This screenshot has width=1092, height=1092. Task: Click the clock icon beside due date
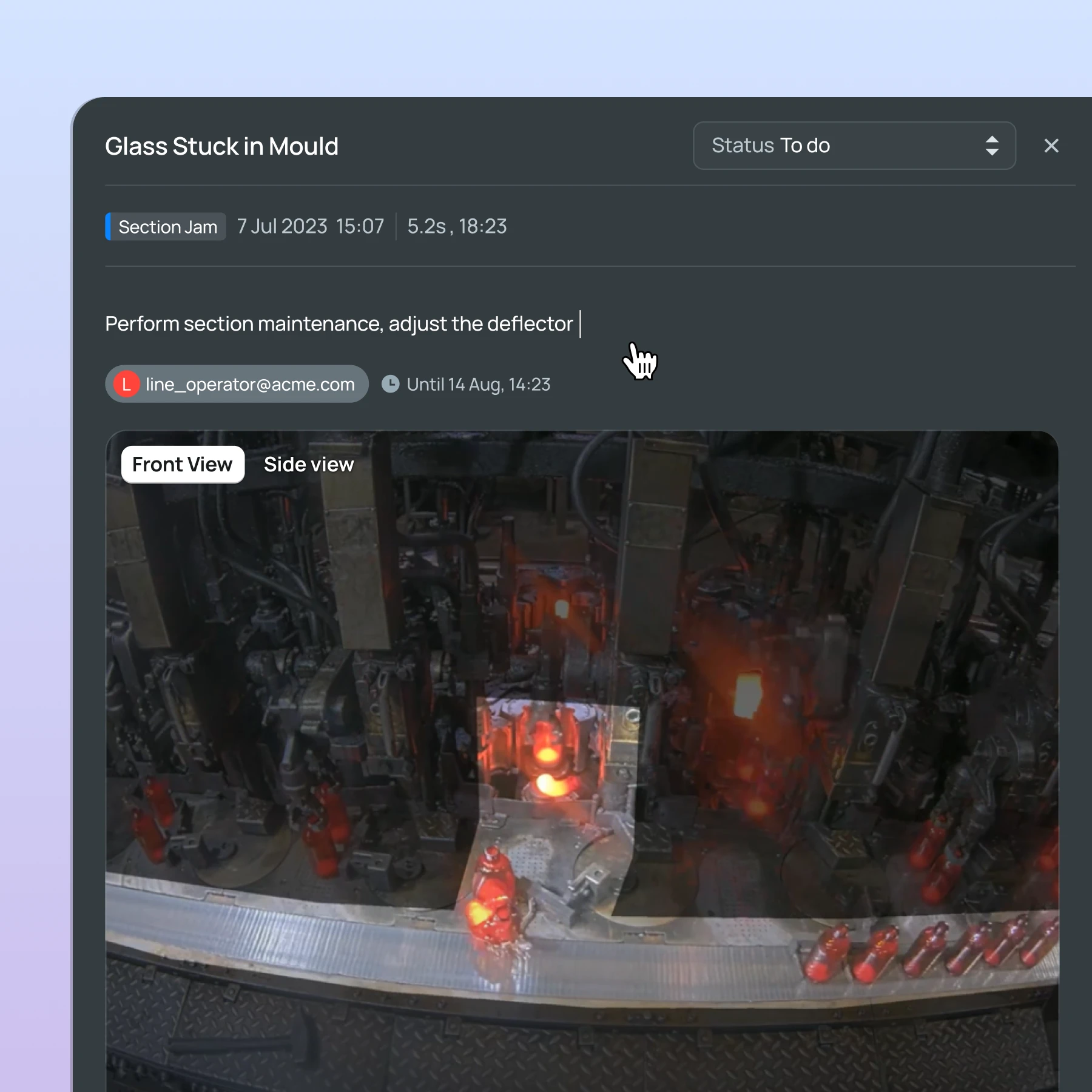pyautogui.click(x=390, y=384)
